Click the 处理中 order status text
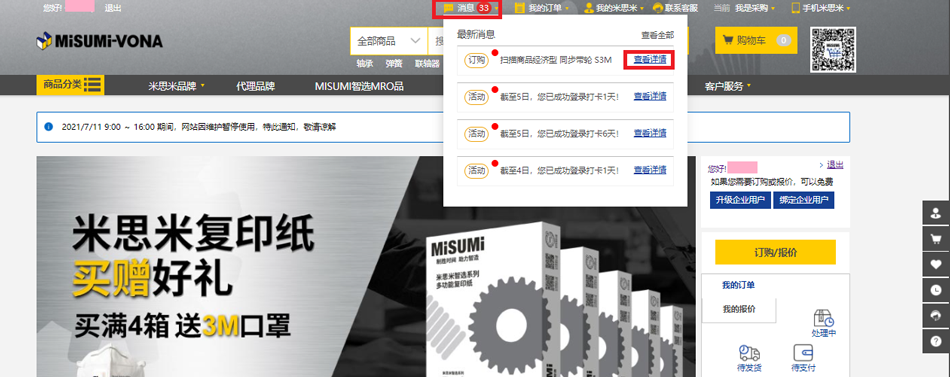This screenshot has height=377, width=950. point(823,333)
